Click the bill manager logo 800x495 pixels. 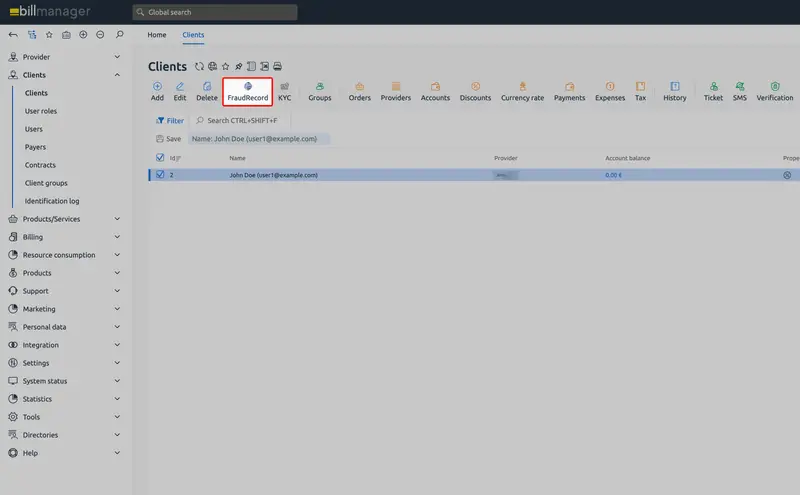[x=50, y=11]
